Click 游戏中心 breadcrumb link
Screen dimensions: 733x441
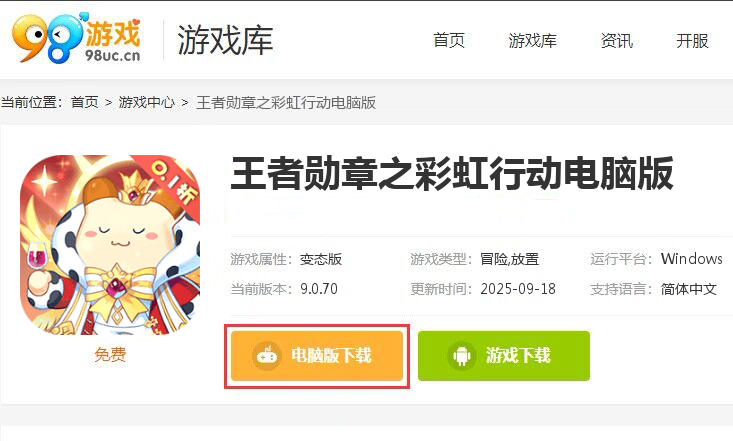tap(146, 102)
